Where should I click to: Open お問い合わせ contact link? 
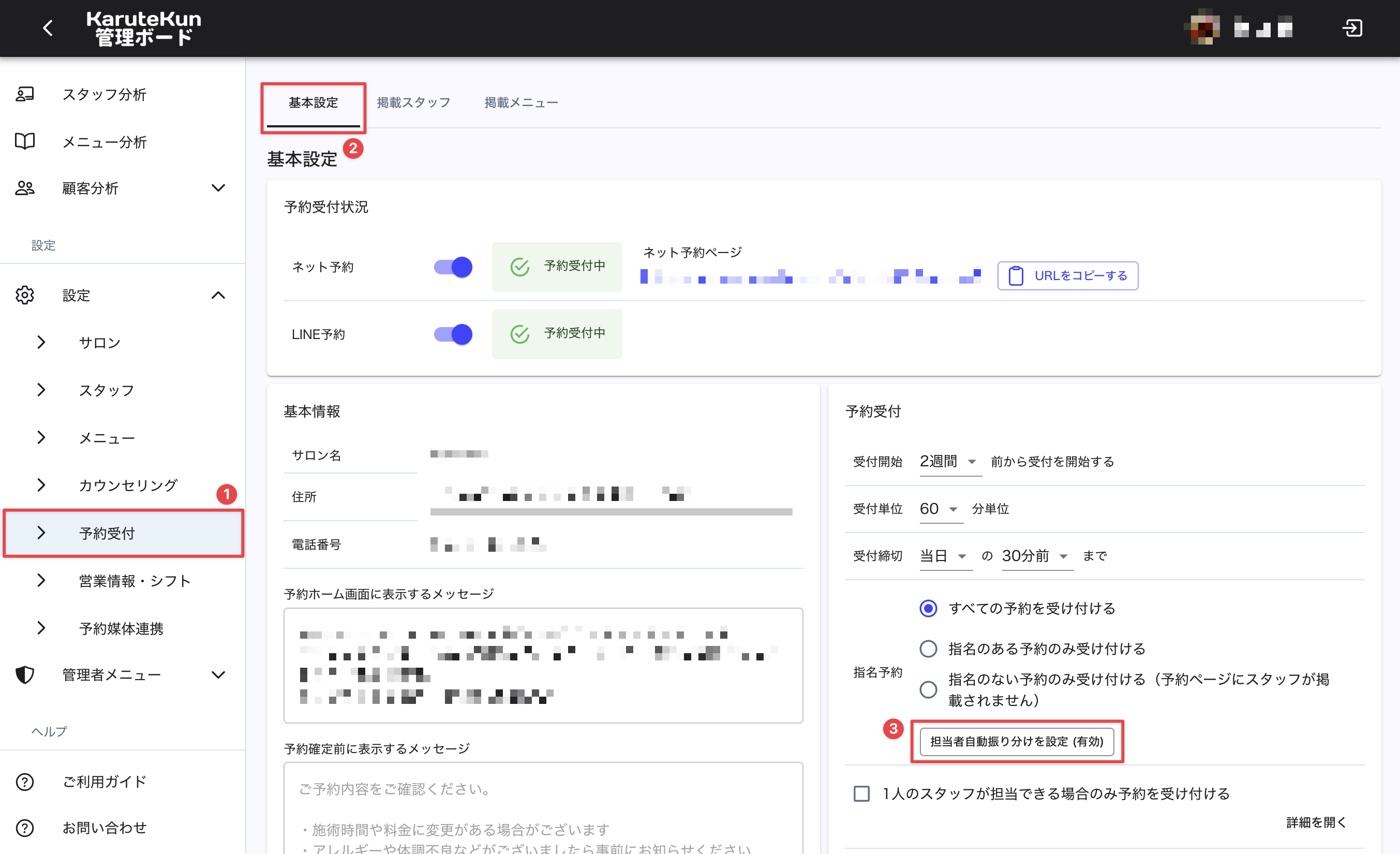[x=105, y=828]
